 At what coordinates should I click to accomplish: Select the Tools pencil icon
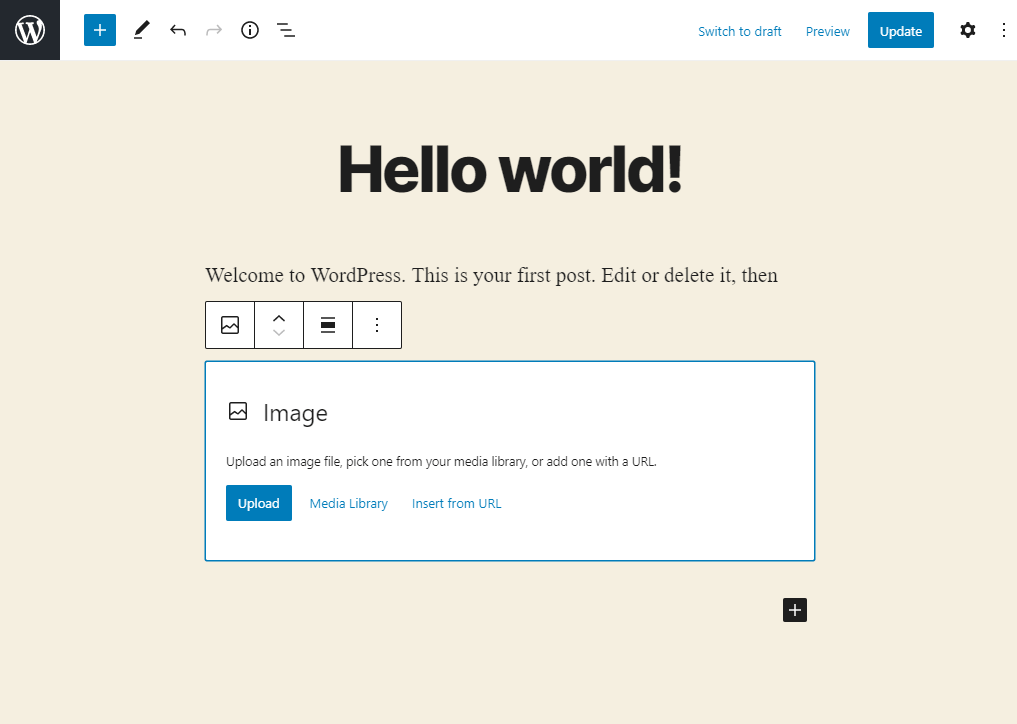(x=141, y=30)
